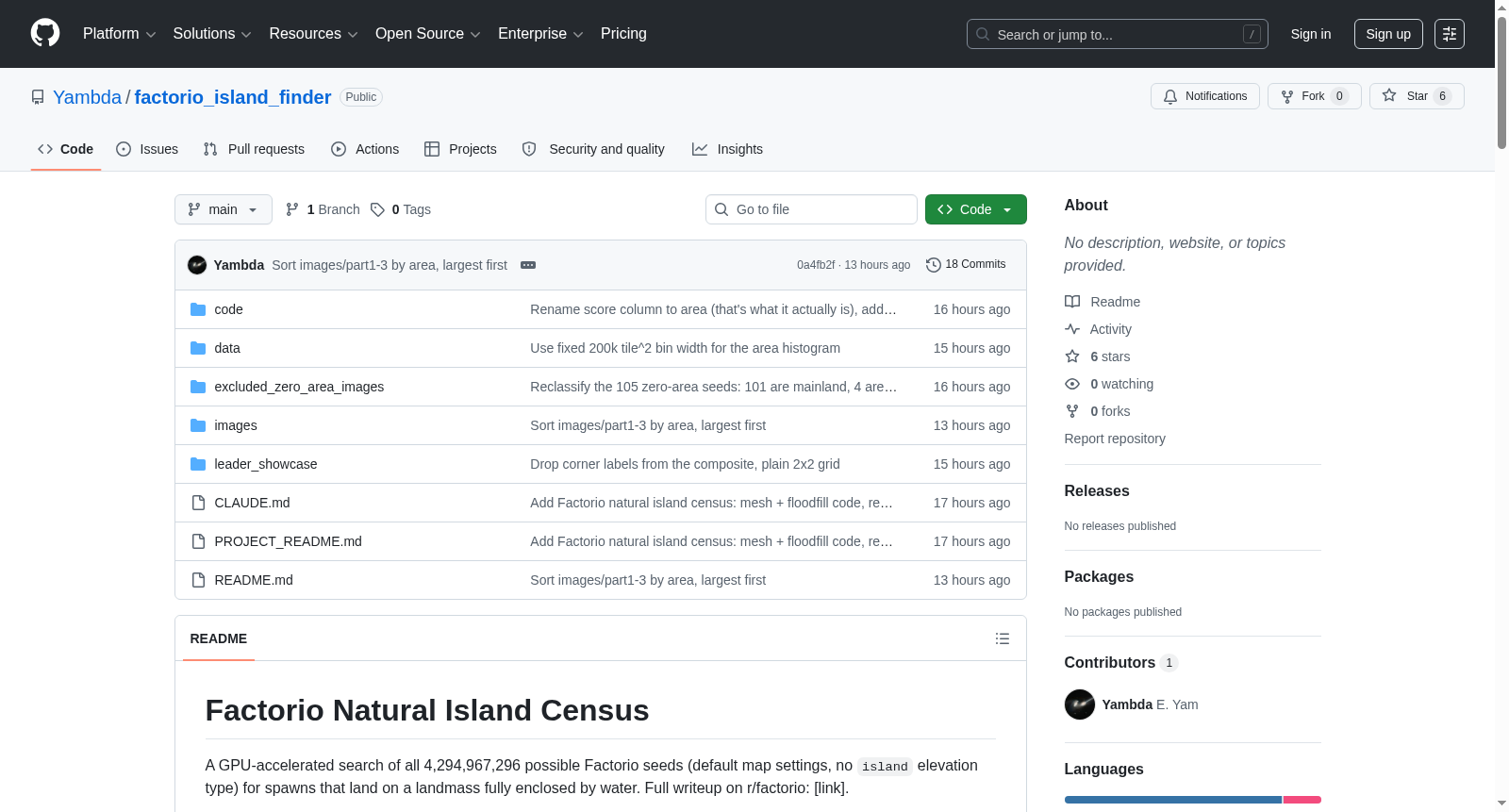
Task: Open the README.md file icon
Action: (198, 580)
